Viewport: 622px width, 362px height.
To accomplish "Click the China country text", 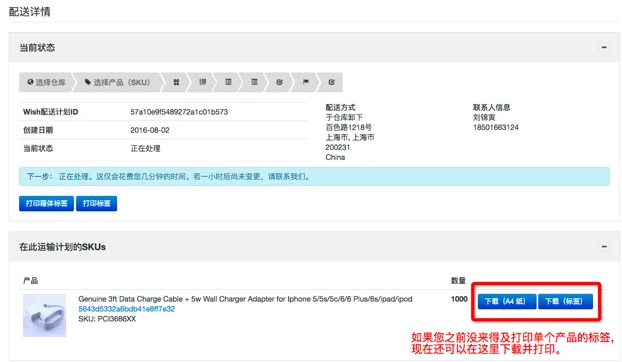I will click(335, 157).
